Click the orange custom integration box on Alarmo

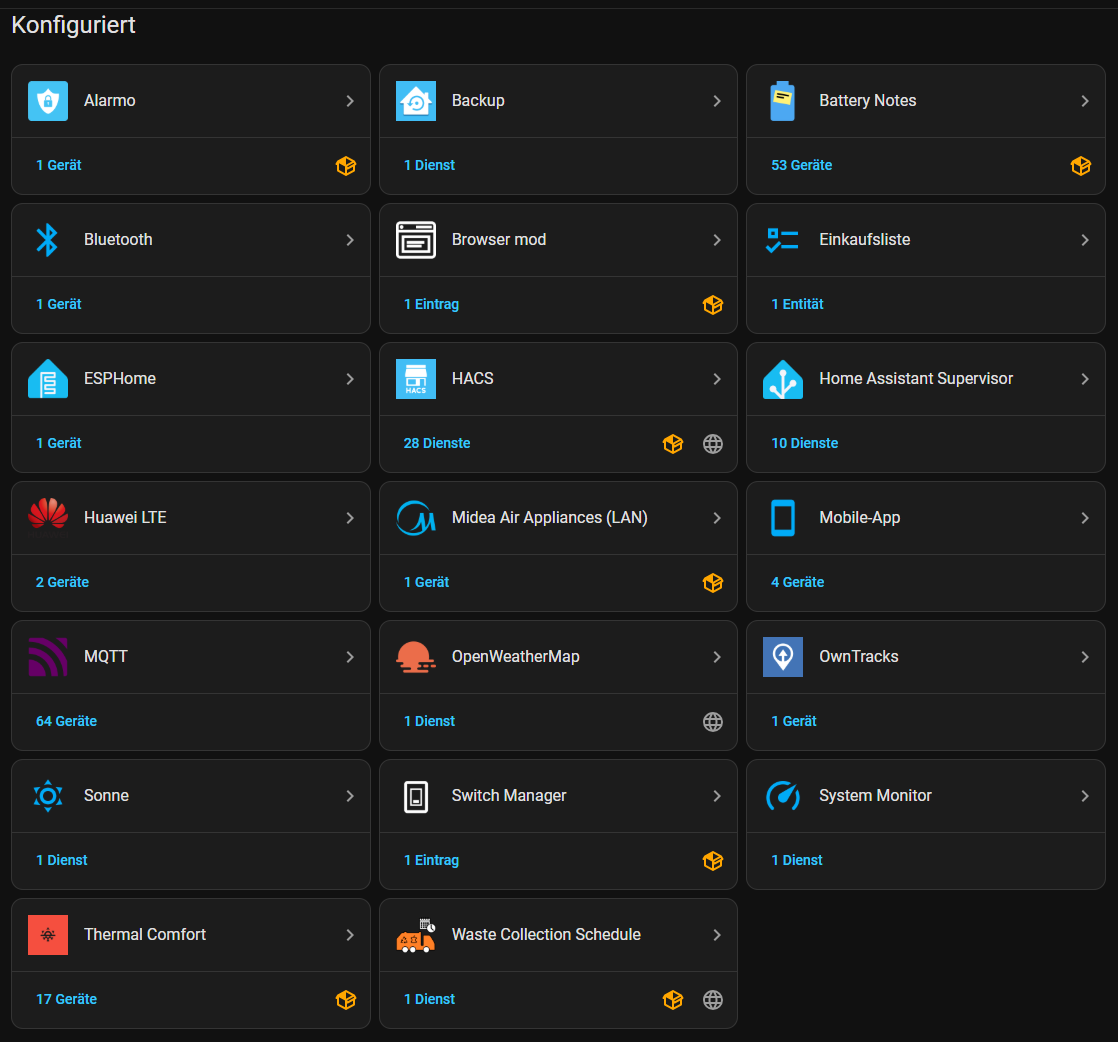coord(346,166)
